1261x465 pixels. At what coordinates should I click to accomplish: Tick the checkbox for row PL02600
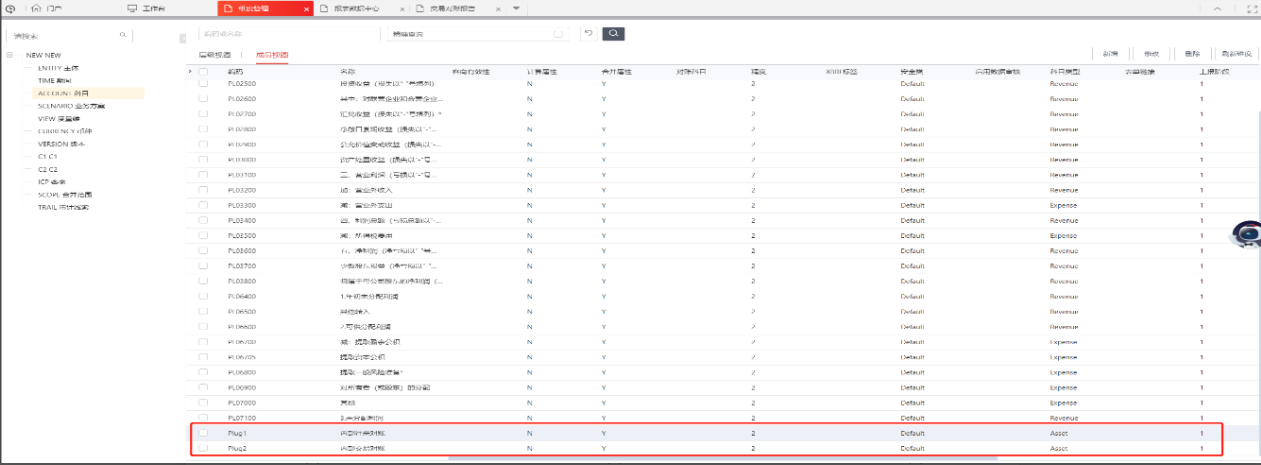(203, 99)
